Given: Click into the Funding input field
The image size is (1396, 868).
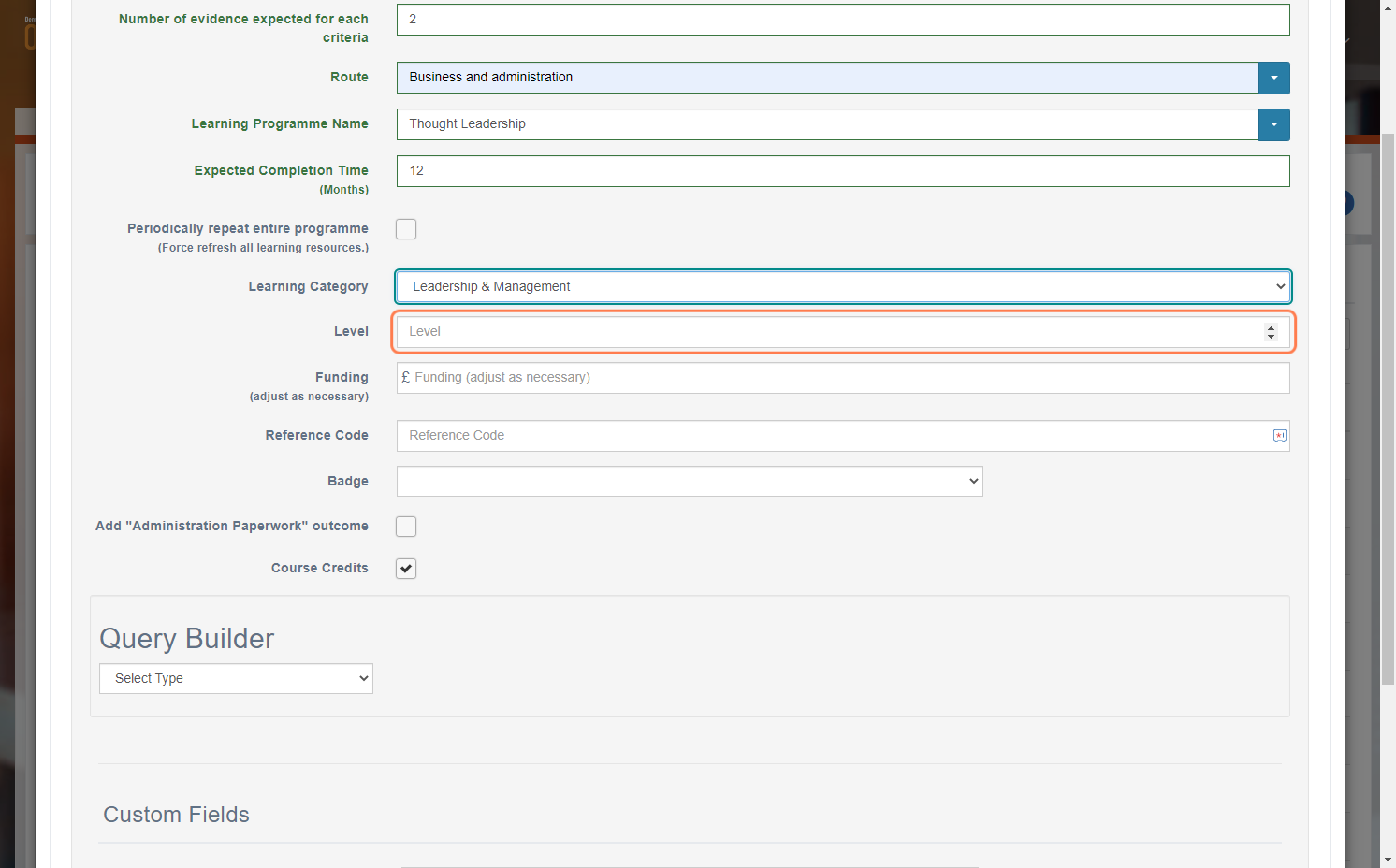Looking at the screenshot, I should tap(843, 378).
